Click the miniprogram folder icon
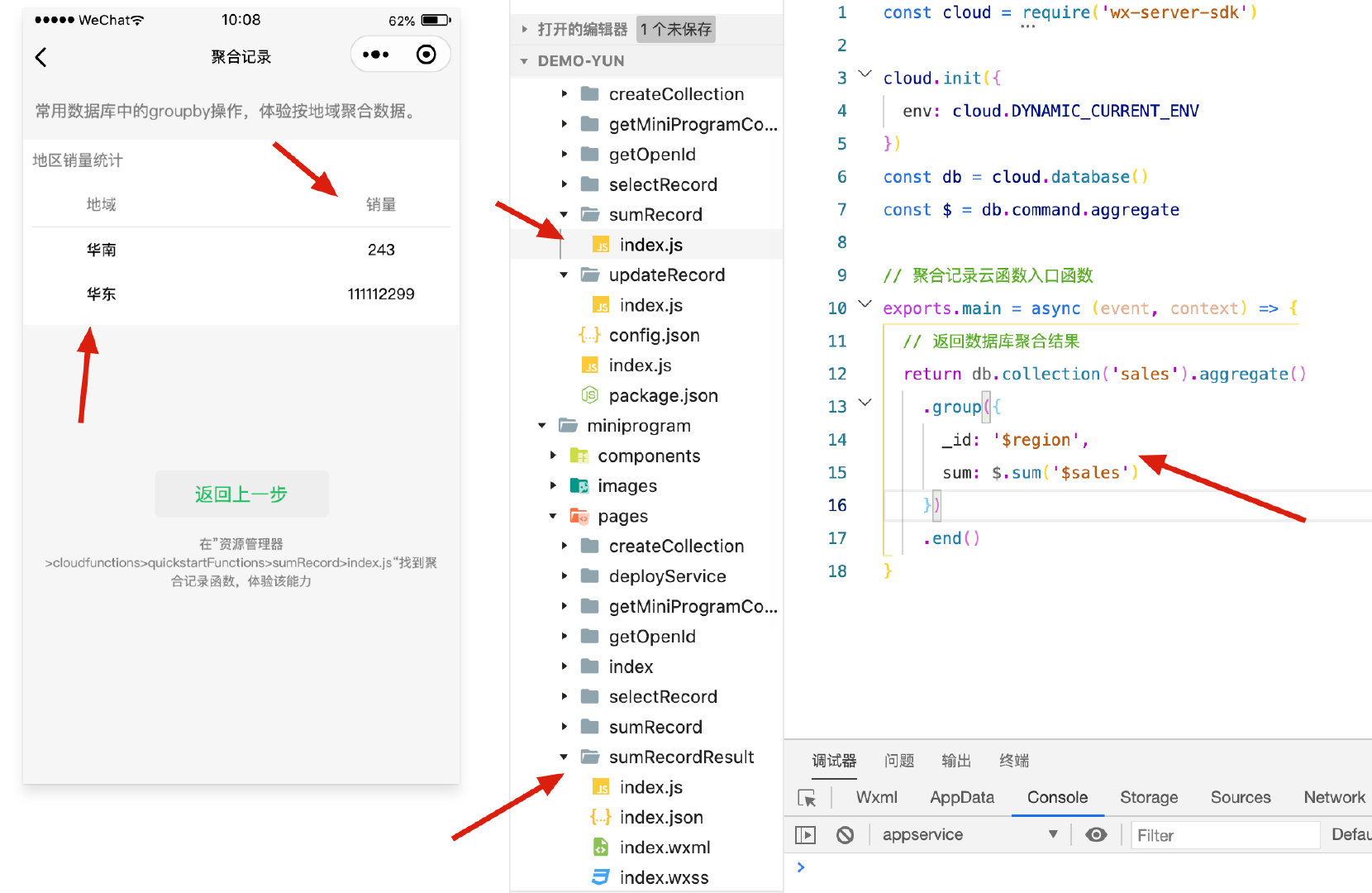The height and width of the screenshot is (893, 1372). (x=568, y=425)
